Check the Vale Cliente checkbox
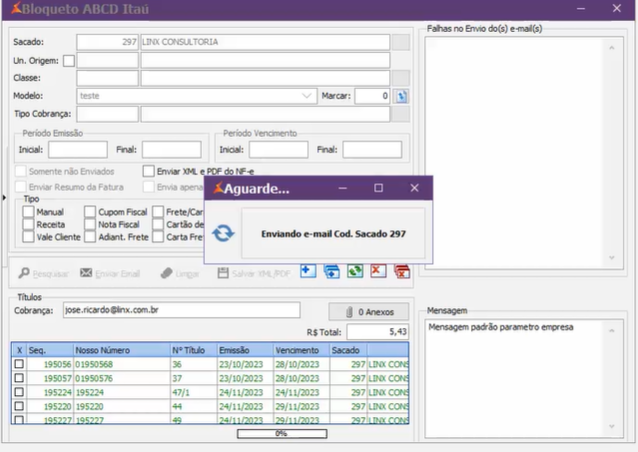The width and height of the screenshot is (638, 452). 28,237
